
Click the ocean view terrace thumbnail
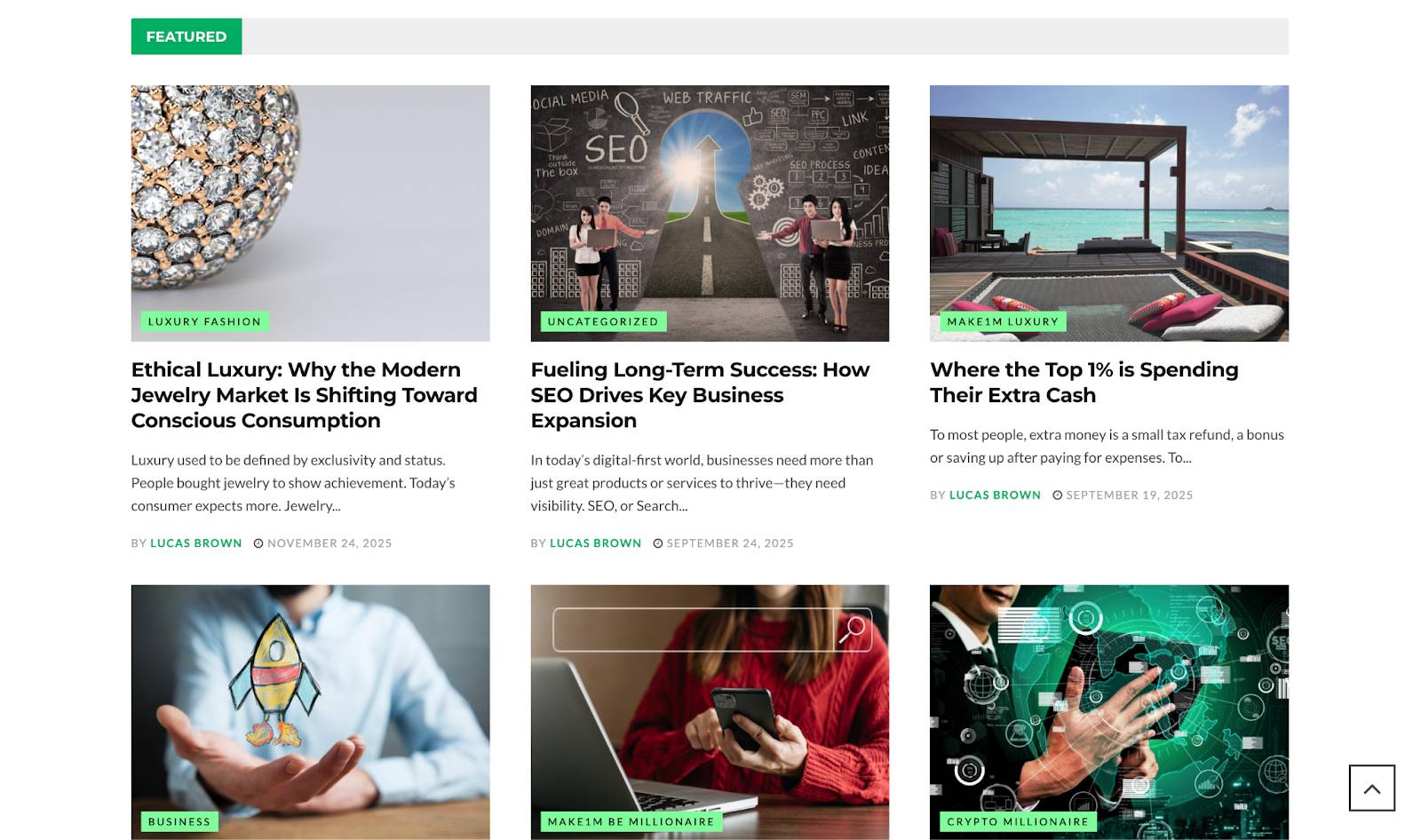[1109, 213]
